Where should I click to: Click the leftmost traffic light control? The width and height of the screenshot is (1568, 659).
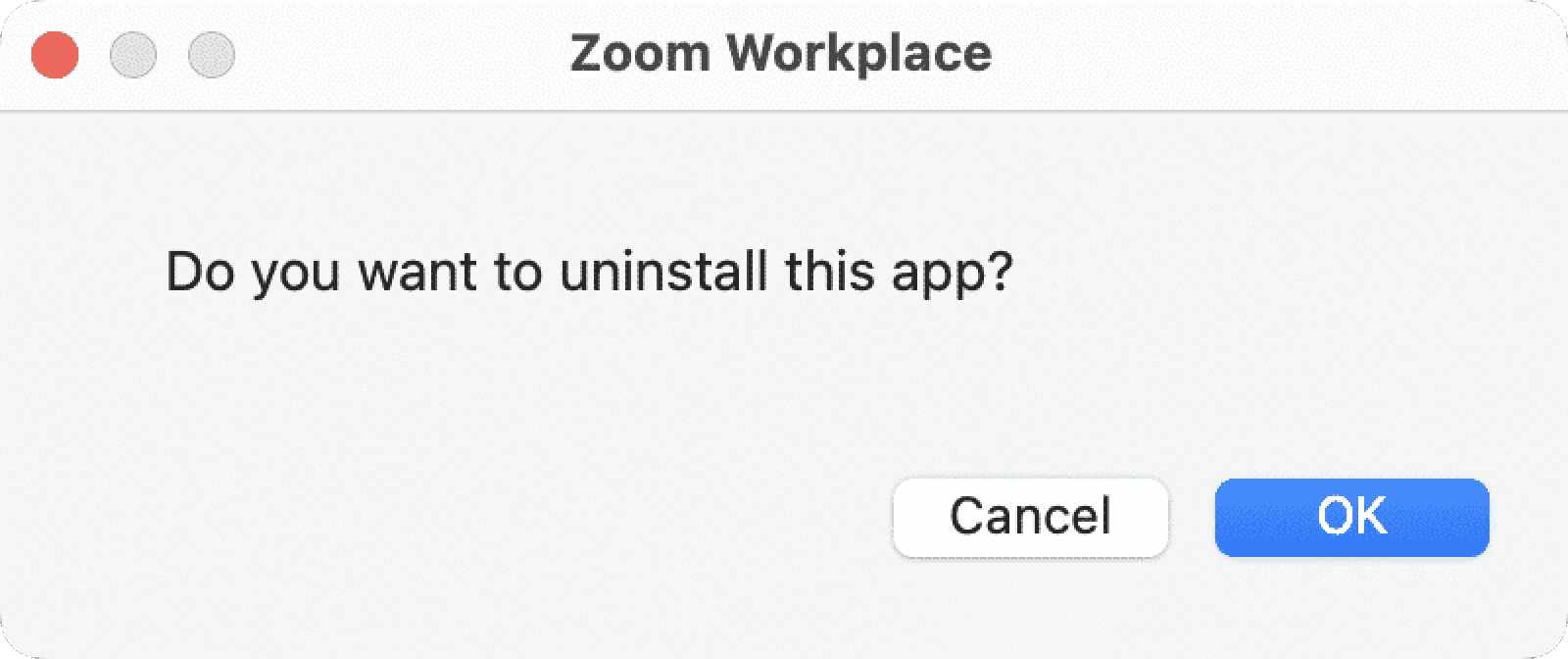click(x=55, y=56)
